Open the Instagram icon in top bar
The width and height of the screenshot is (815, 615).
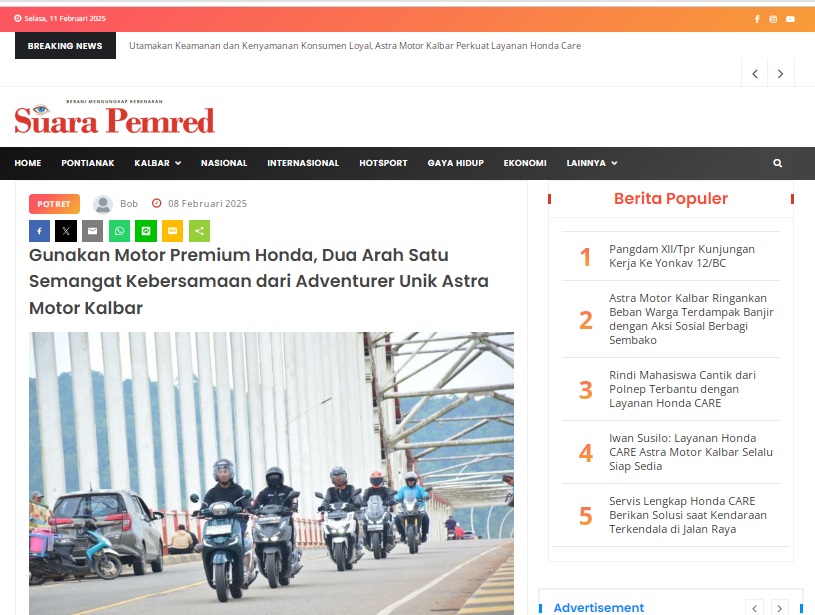[x=773, y=19]
